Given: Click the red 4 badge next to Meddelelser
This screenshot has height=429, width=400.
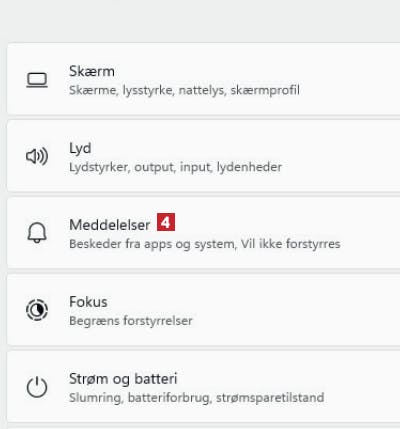Looking at the screenshot, I should point(166,222).
